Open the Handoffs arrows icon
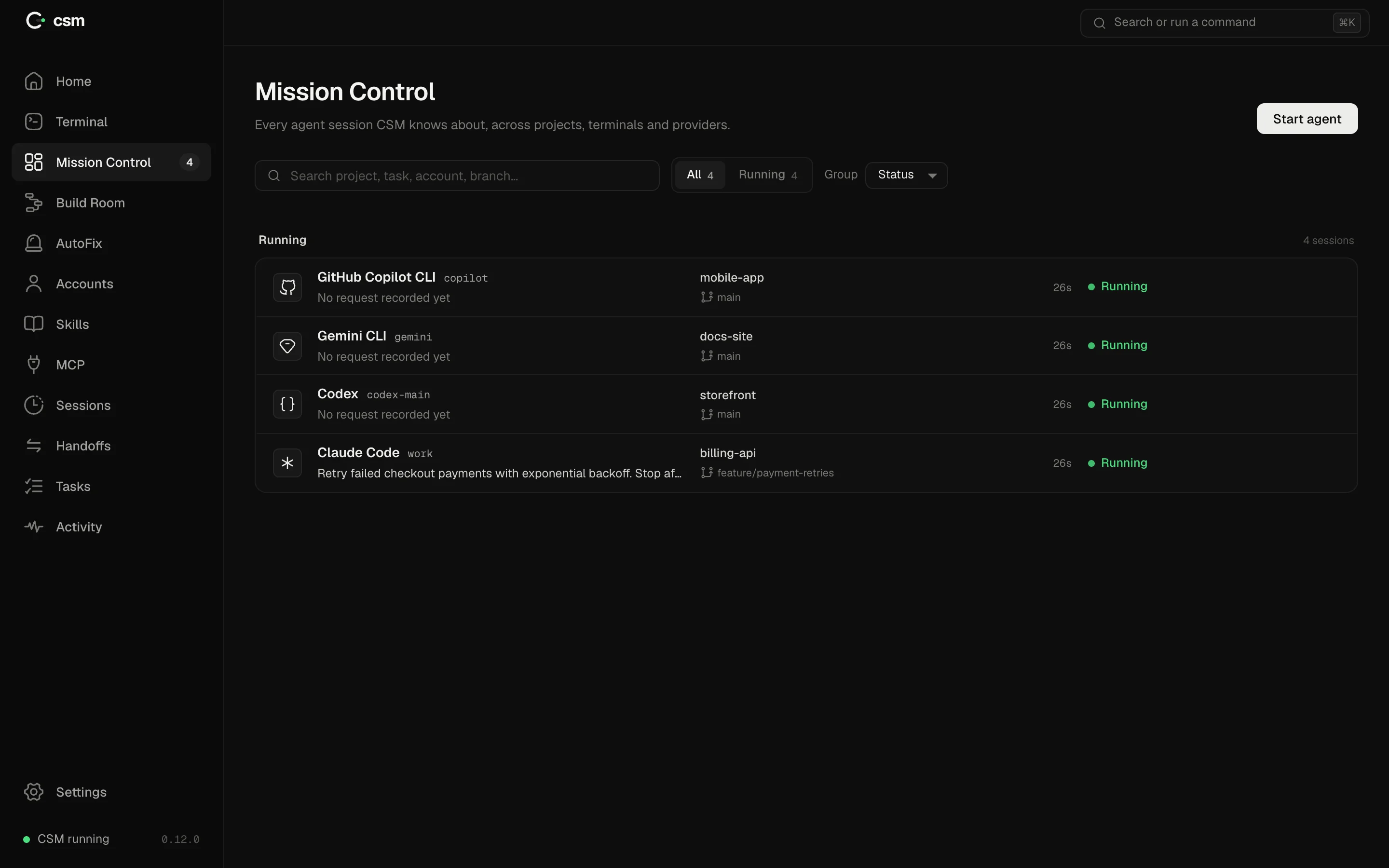 [x=33, y=446]
